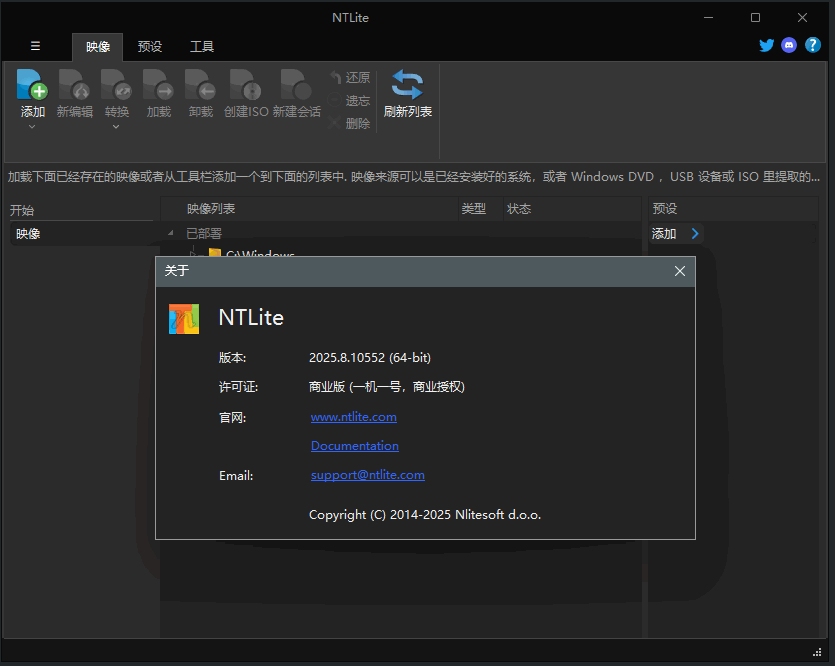The height and width of the screenshot is (666, 835).
Task: Expand the dropdown arrow under 转换
Action: click(x=116, y=127)
